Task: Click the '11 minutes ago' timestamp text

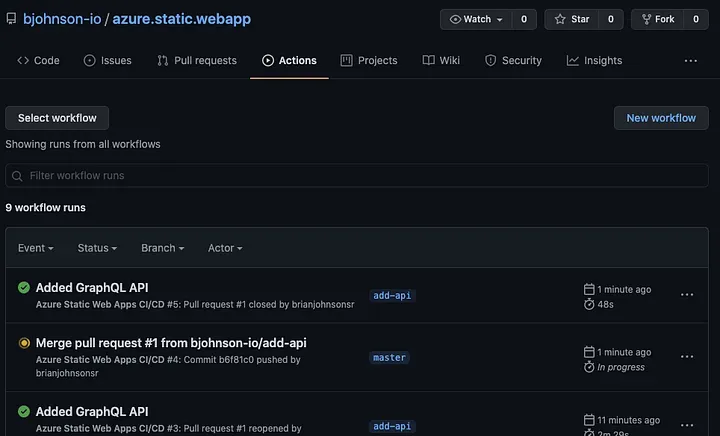Action: coord(629,420)
